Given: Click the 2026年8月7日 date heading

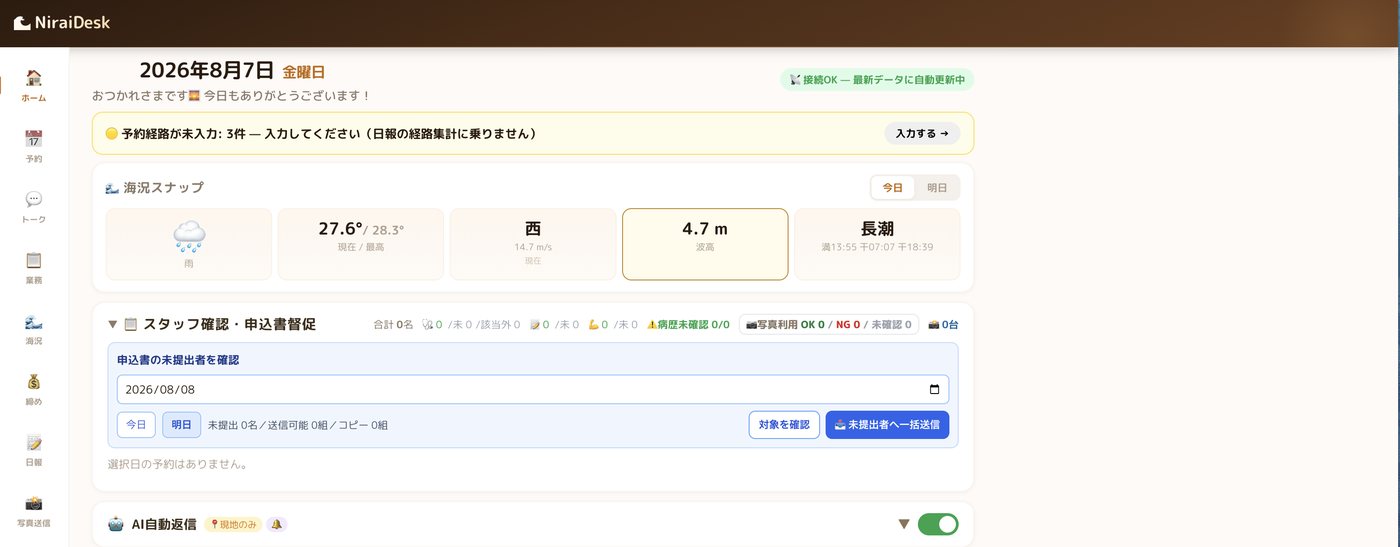Looking at the screenshot, I should click(x=206, y=70).
